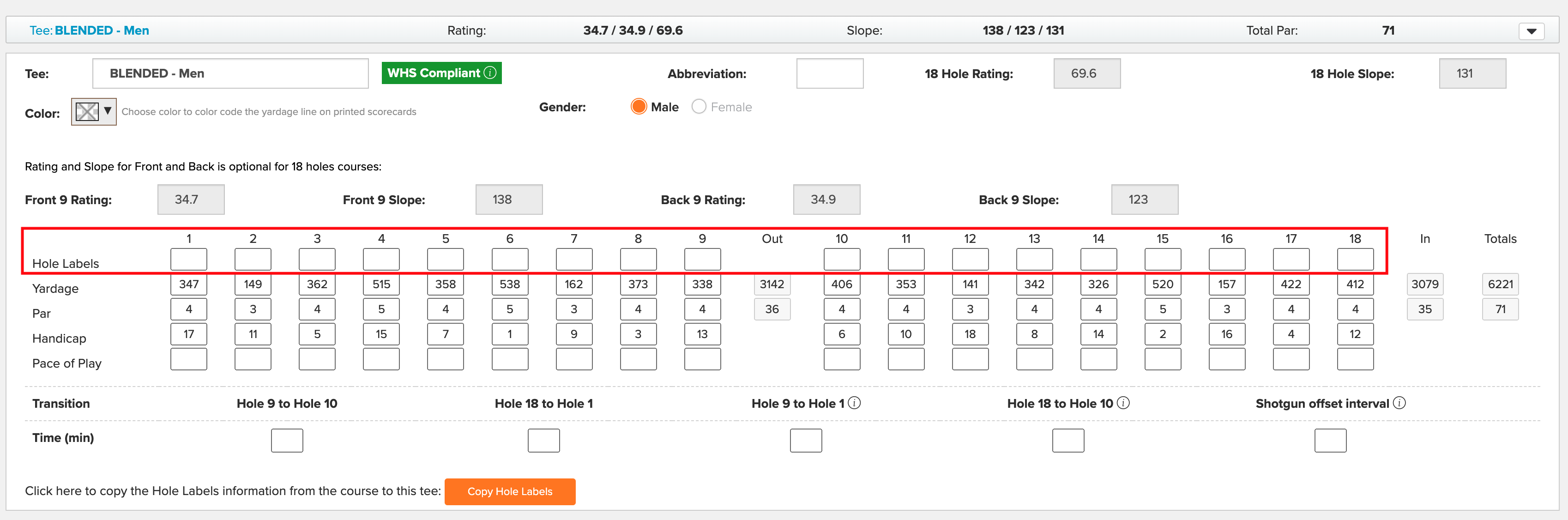
Task: Click the par field for hole 6
Action: pyautogui.click(x=510, y=309)
